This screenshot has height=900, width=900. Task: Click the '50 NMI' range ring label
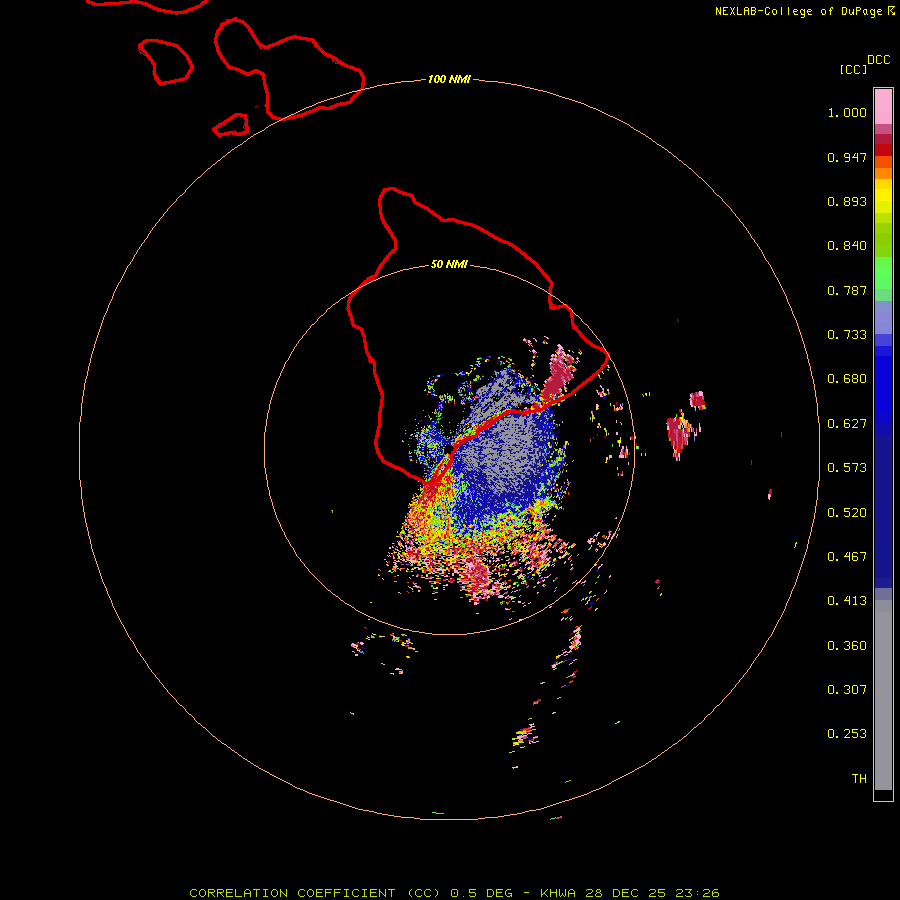449,265
